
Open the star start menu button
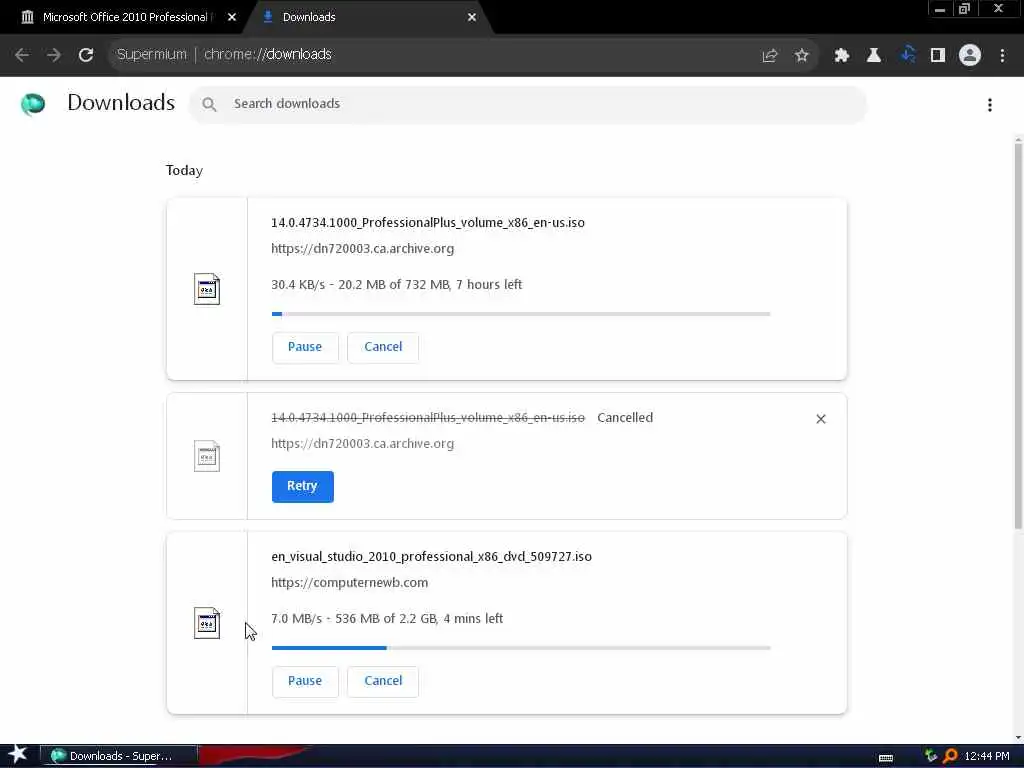click(17, 756)
